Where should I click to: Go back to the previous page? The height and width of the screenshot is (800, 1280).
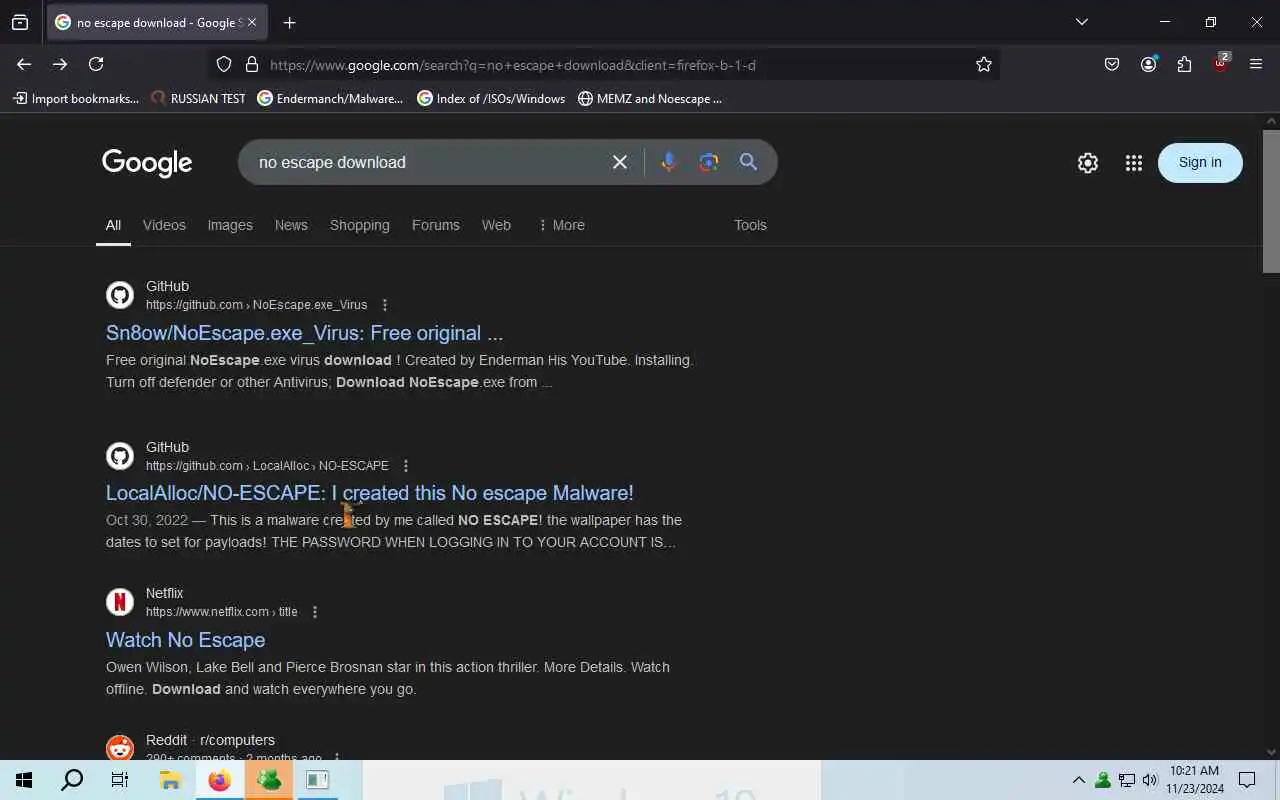point(24,64)
